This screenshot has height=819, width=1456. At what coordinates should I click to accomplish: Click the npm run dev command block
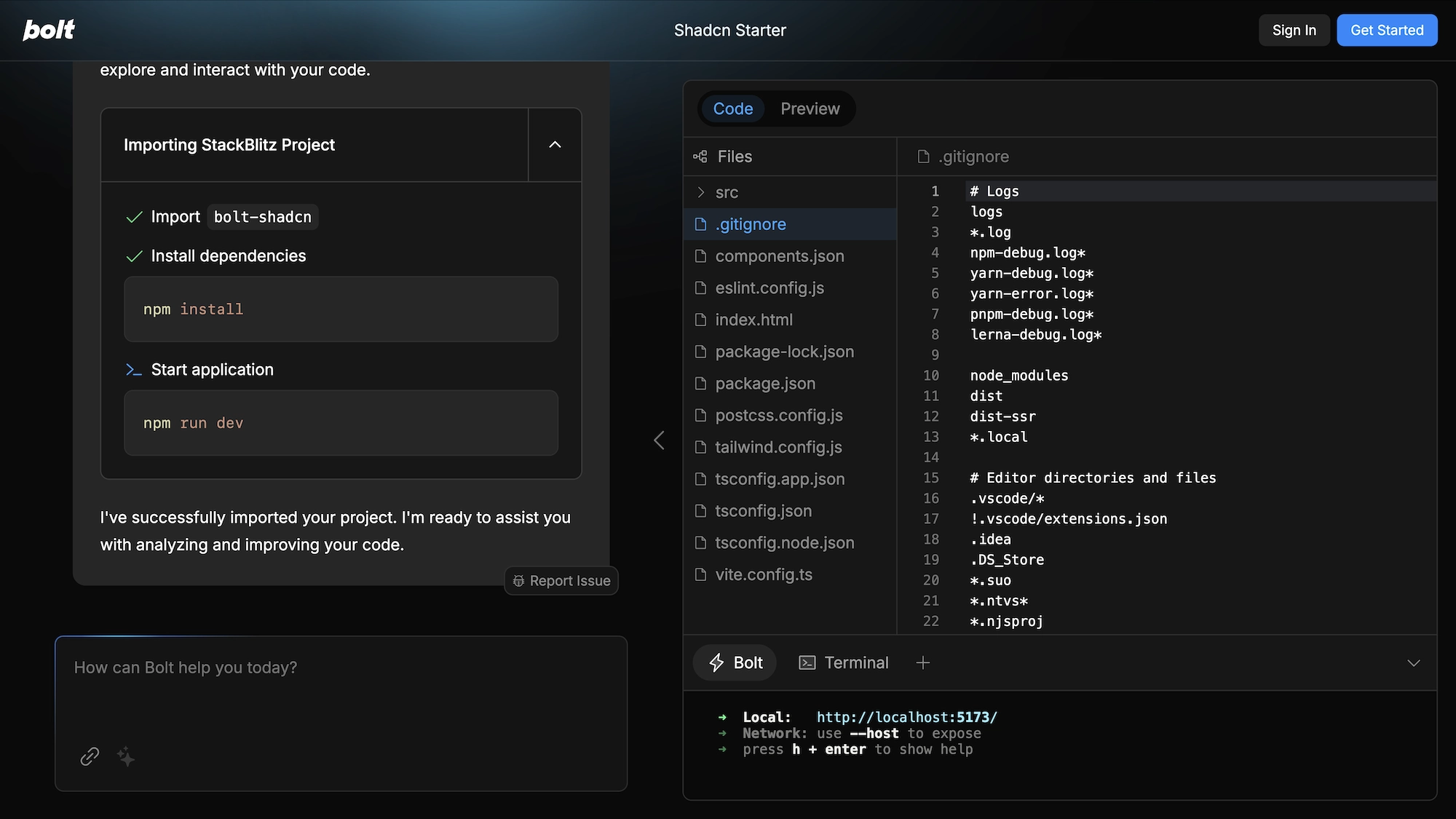(341, 423)
